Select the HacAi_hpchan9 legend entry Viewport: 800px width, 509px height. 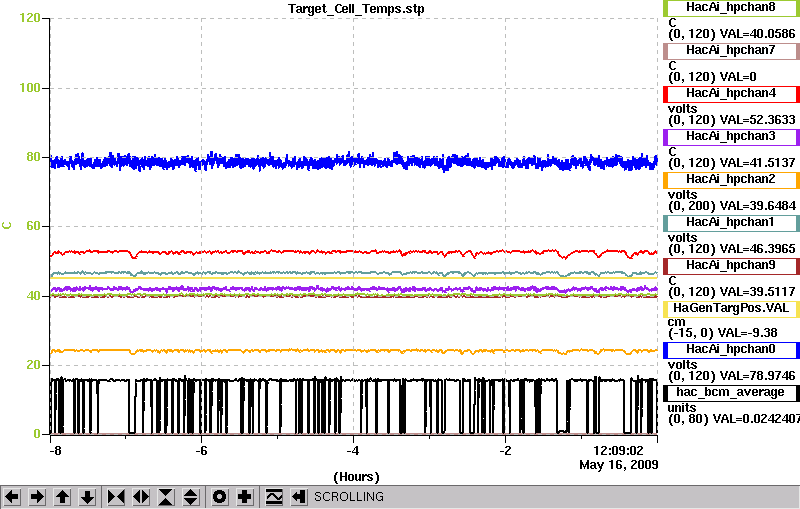click(731, 266)
